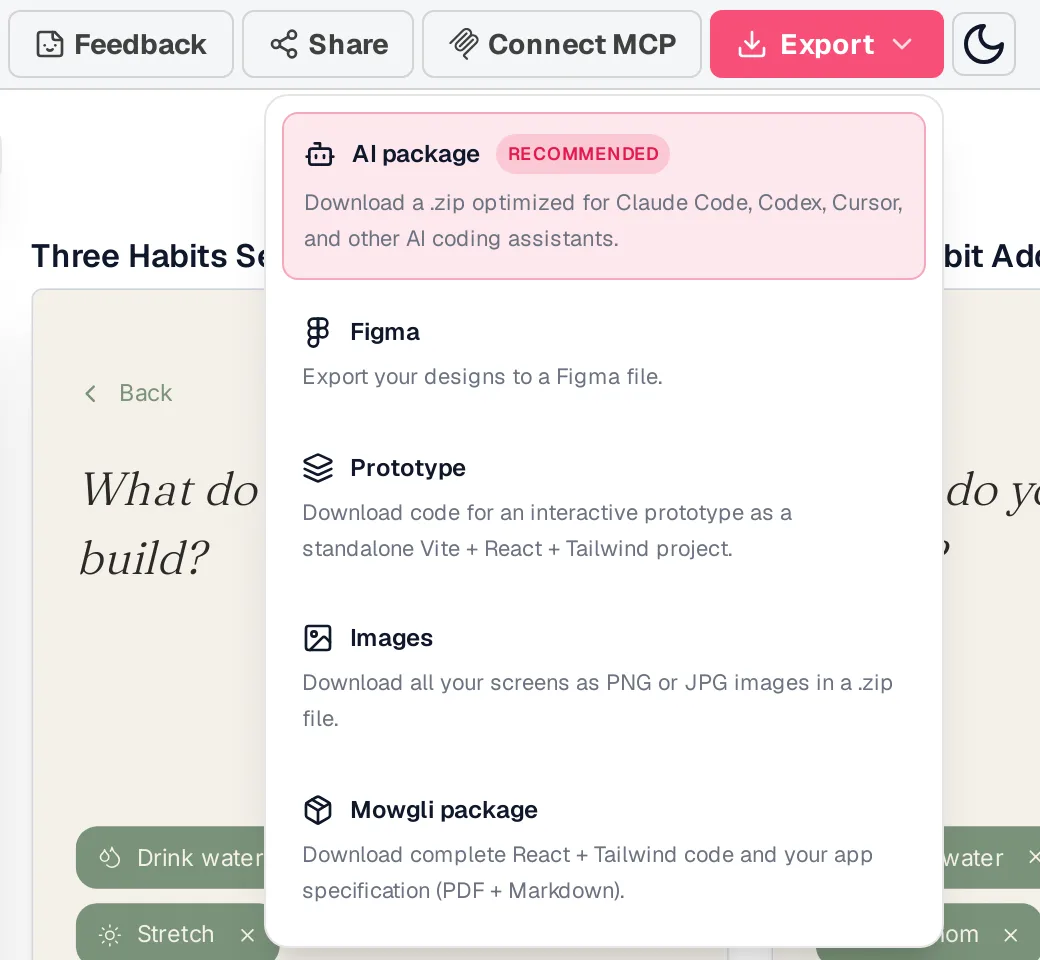Viewport: 1040px width, 960px height.
Task: Toggle dark mode with moon icon
Action: pos(984,44)
